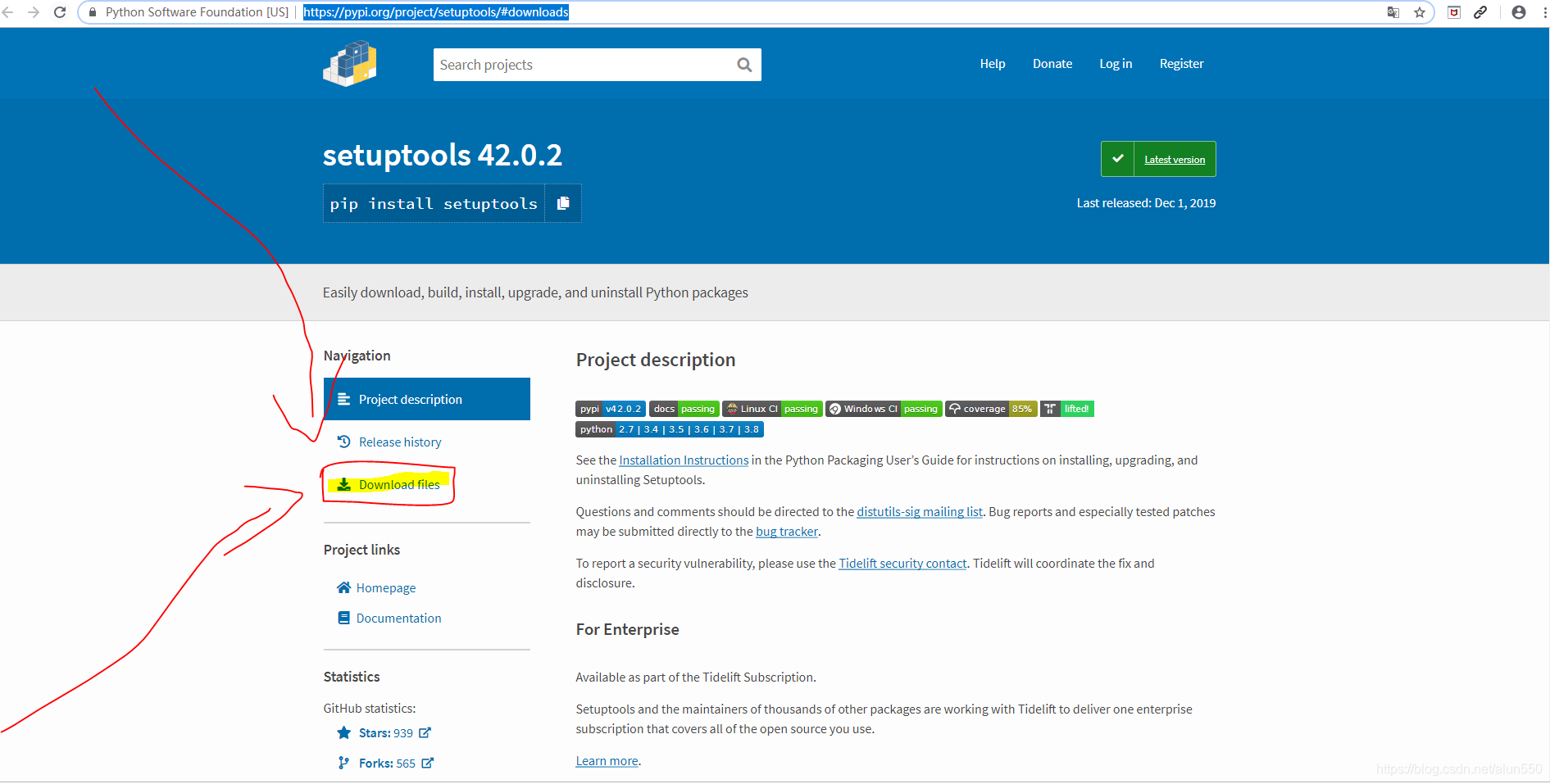Click the Stars external link icon
This screenshot has height=784, width=1550.
click(425, 732)
